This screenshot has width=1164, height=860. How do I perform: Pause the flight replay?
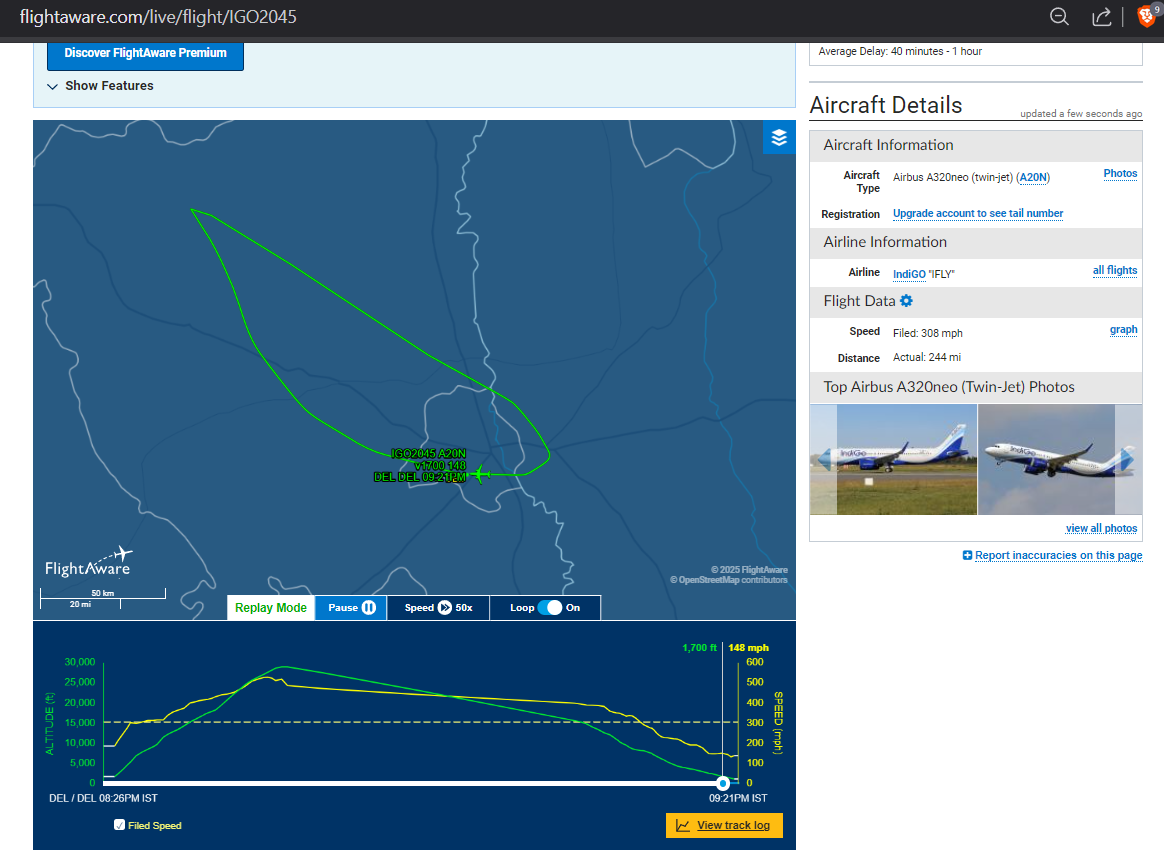(351, 607)
